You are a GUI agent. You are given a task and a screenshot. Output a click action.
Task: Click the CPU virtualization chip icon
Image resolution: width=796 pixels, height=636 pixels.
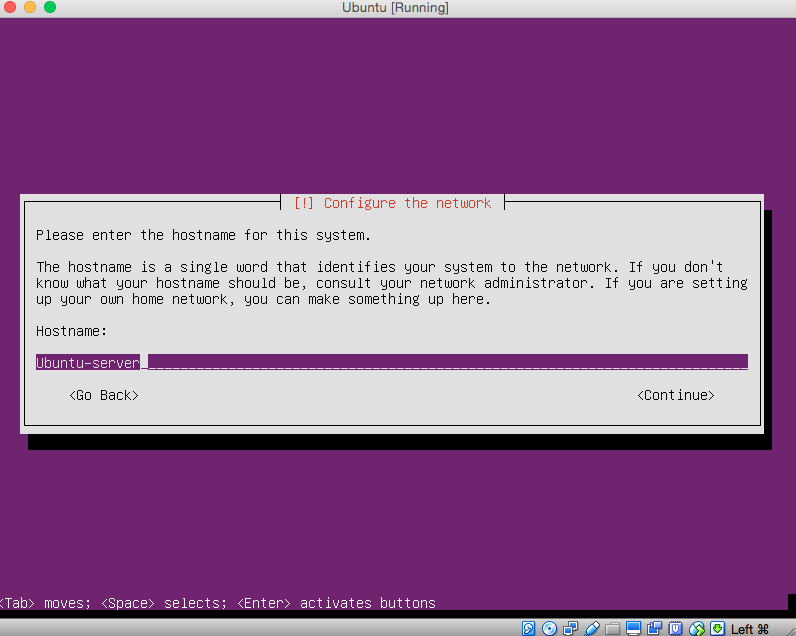[x=676, y=628]
